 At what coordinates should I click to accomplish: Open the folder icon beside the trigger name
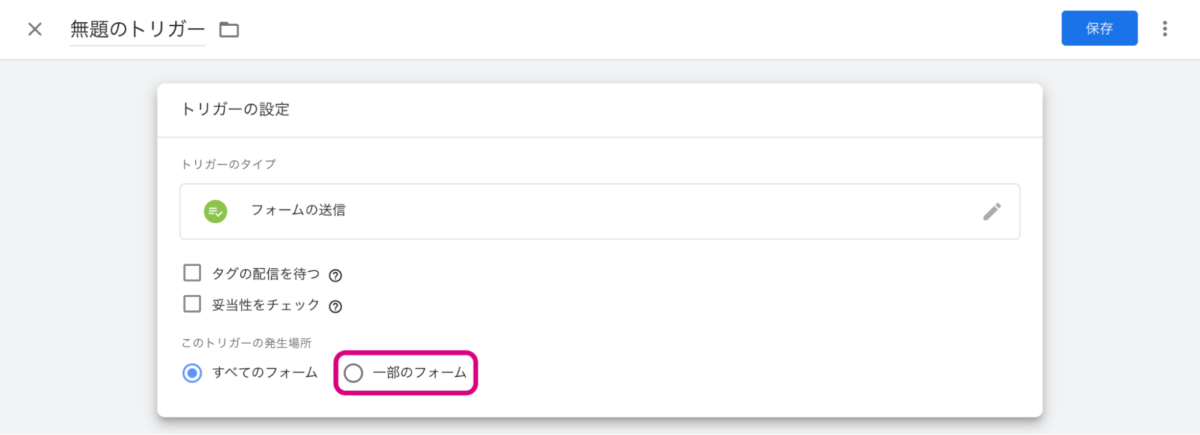pos(229,30)
